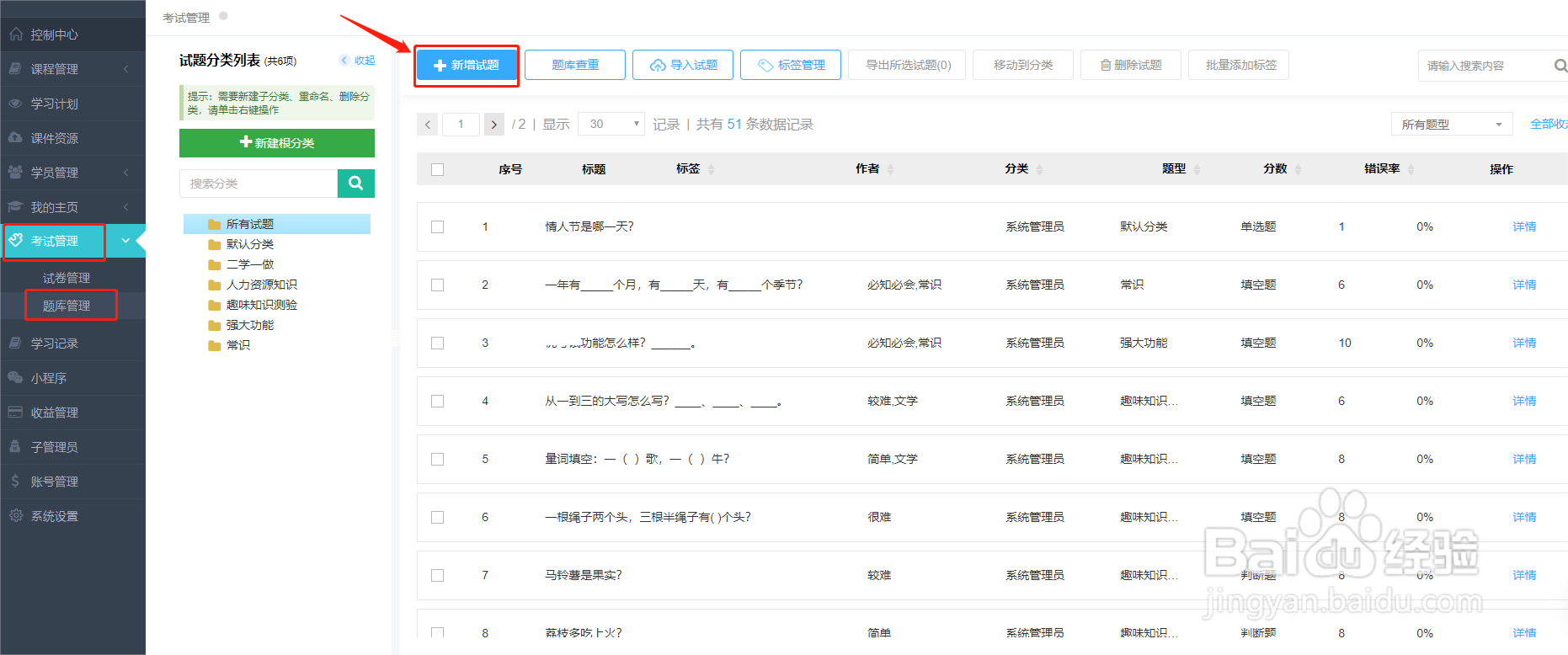Go to the next page arrow

[x=494, y=124]
